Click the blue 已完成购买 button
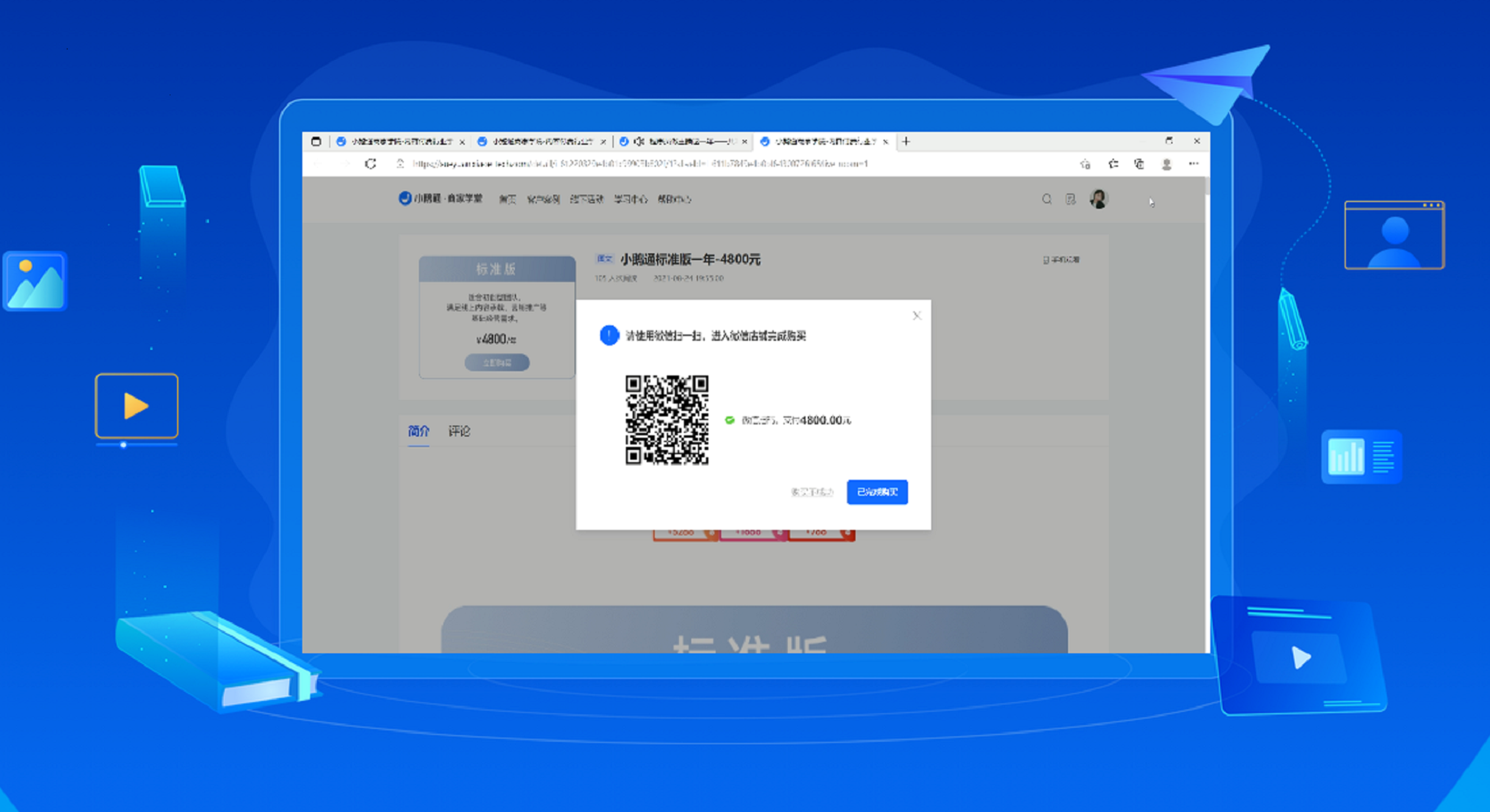Viewport: 1490px width, 812px height. [877, 492]
